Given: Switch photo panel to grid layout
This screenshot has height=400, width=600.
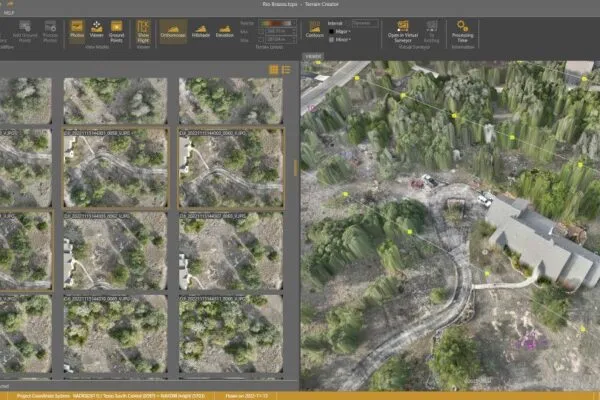Looking at the screenshot, I should pyautogui.click(x=273, y=70).
